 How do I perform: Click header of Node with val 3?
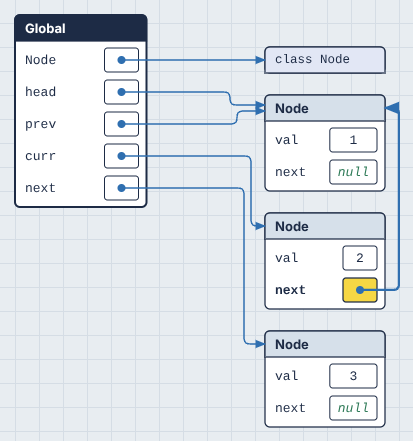click(x=325, y=344)
